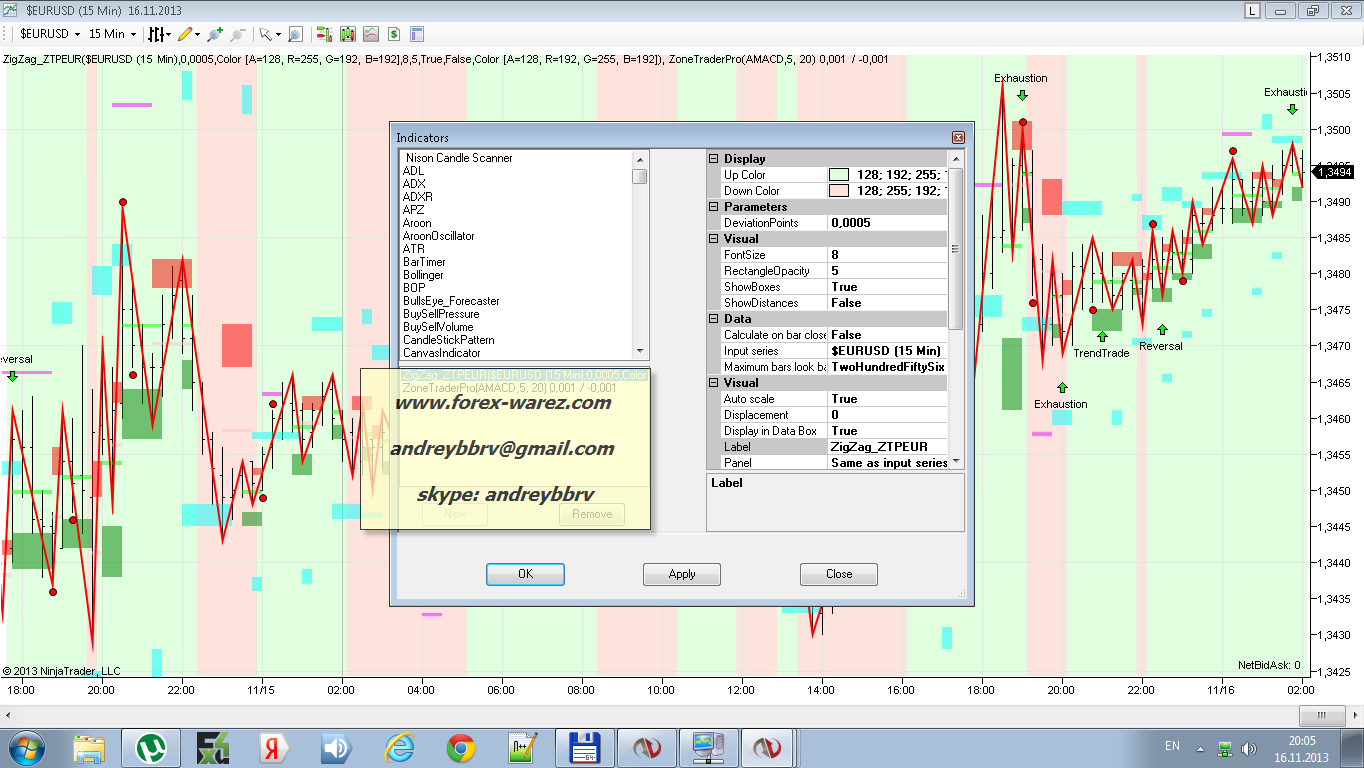This screenshot has width=1364, height=768.
Task: Click the candlestick data series icon
Action: pyautogui.click(x=348, y=34)
